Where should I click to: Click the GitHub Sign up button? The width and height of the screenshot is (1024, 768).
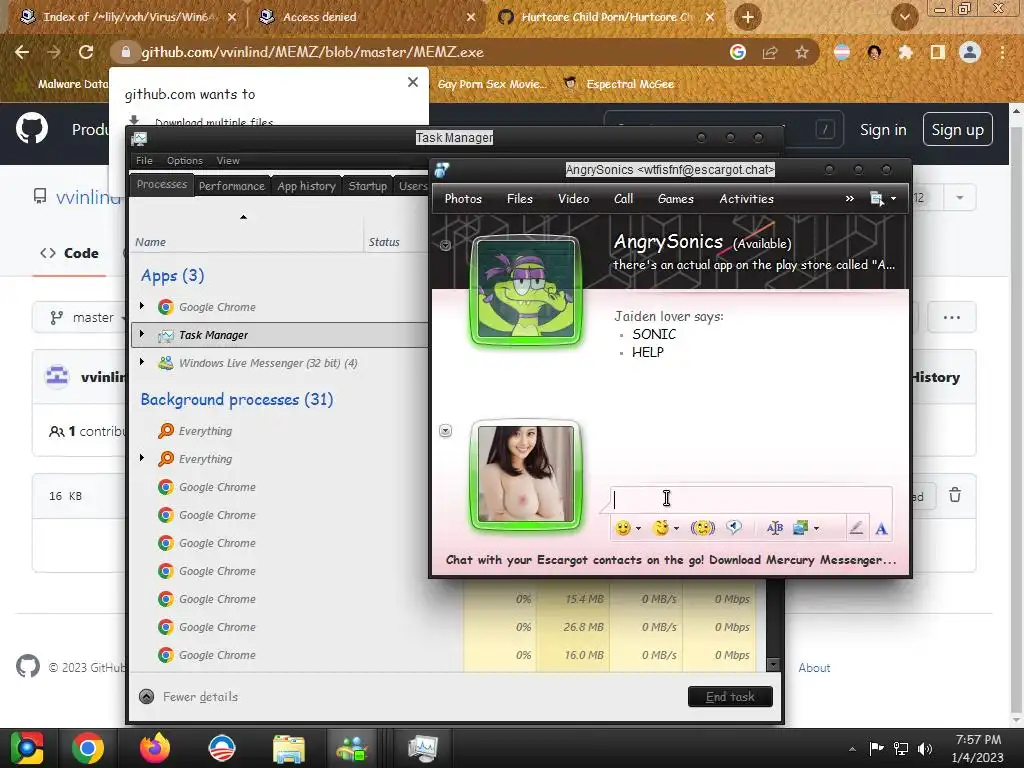coord(957,130)
